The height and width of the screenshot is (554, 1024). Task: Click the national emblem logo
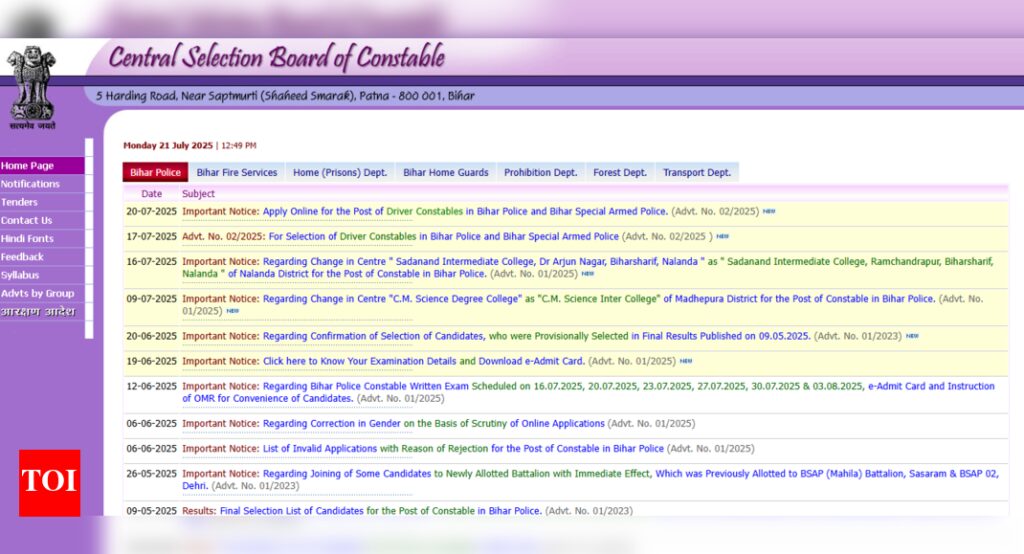(x=33, y=88)
